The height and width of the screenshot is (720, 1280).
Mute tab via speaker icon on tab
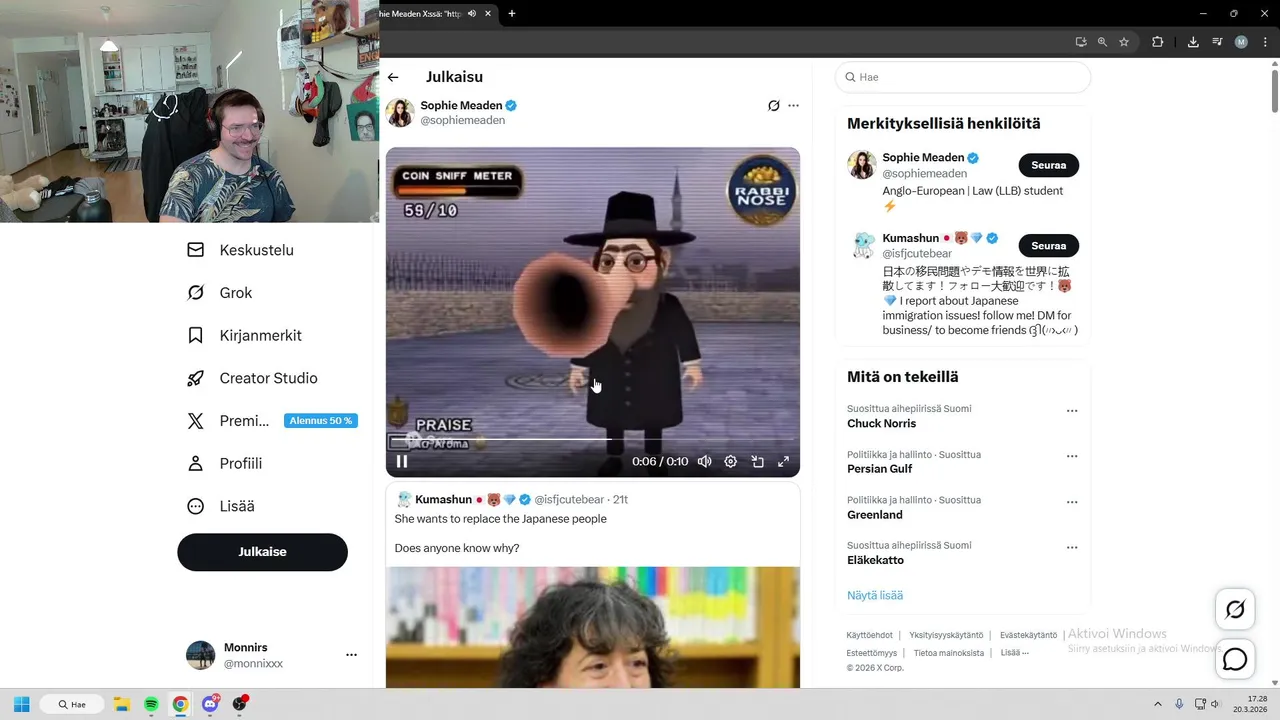point(472,14)
